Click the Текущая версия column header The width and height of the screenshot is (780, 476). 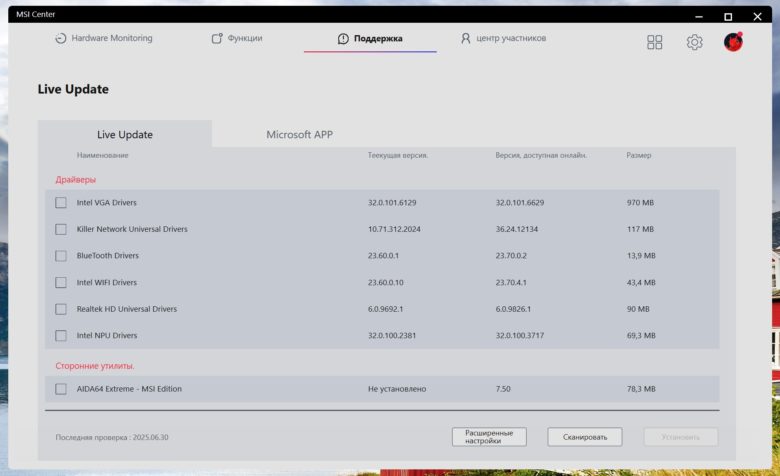click(x=398, y=155)
